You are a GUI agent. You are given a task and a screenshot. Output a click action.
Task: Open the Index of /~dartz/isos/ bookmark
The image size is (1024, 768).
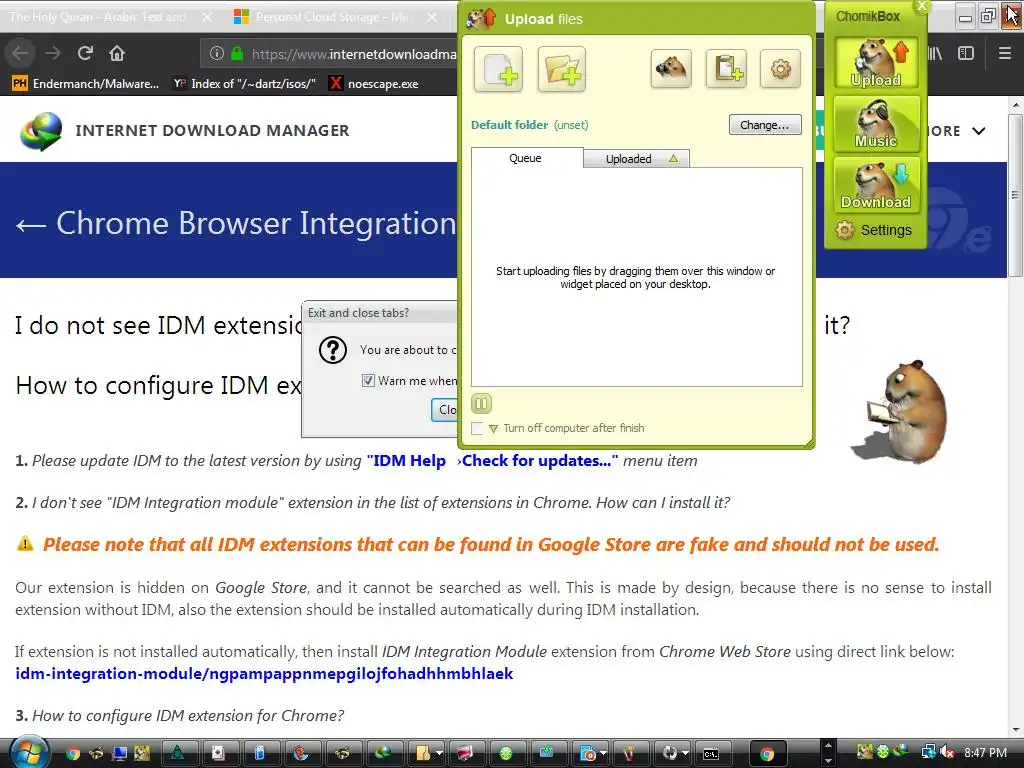(244, 84)
